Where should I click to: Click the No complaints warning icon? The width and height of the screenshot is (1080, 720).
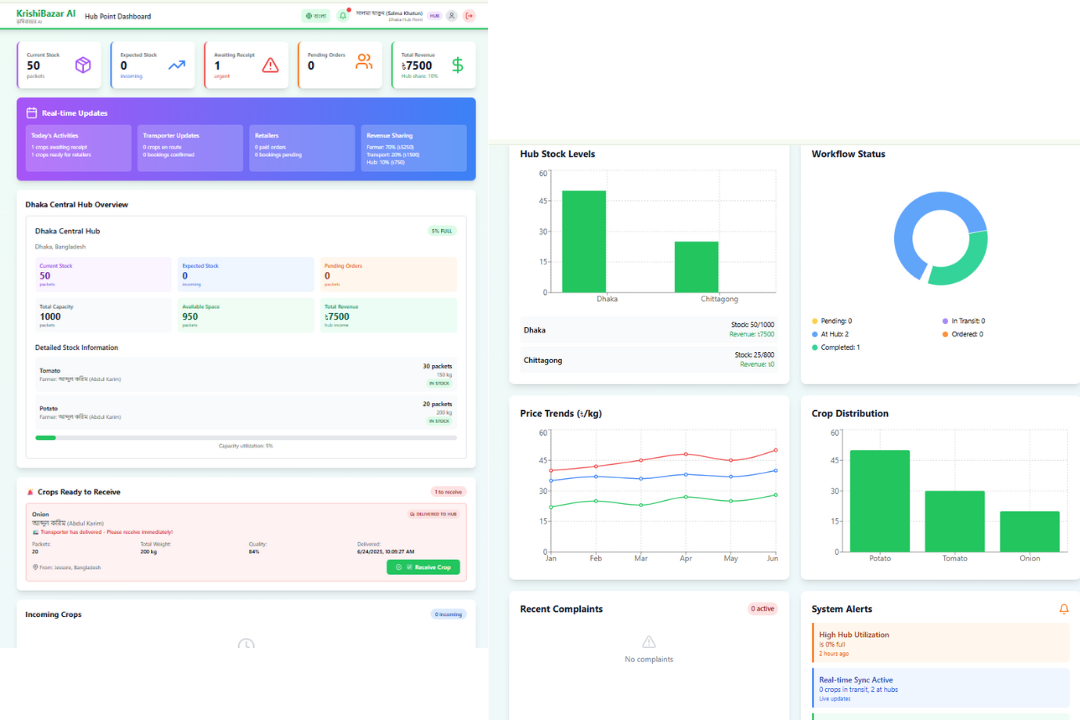point(649,641)
